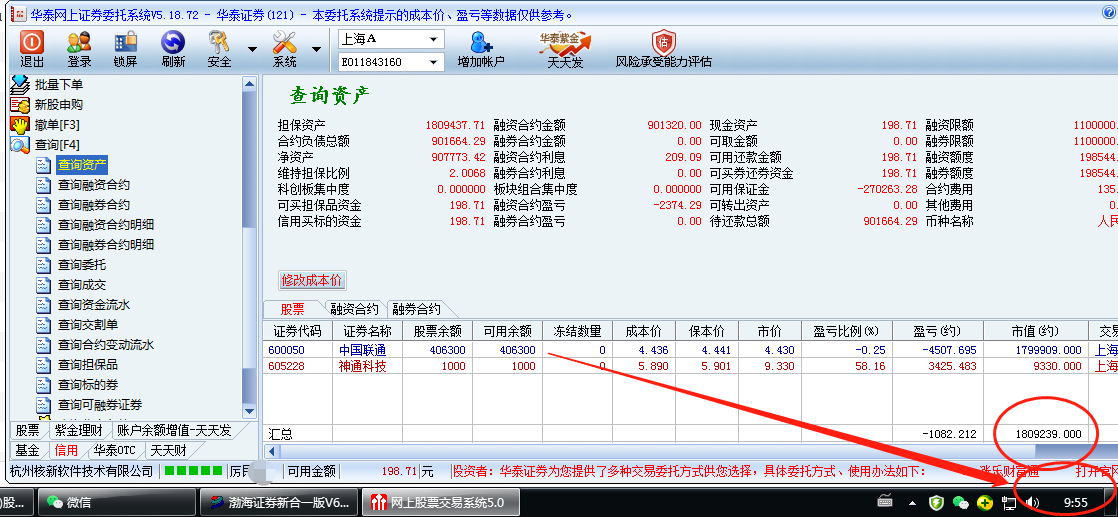Expand the arrow next to 系统
The height and width of the screenshot is (517, 1118).
click(317, 49)
